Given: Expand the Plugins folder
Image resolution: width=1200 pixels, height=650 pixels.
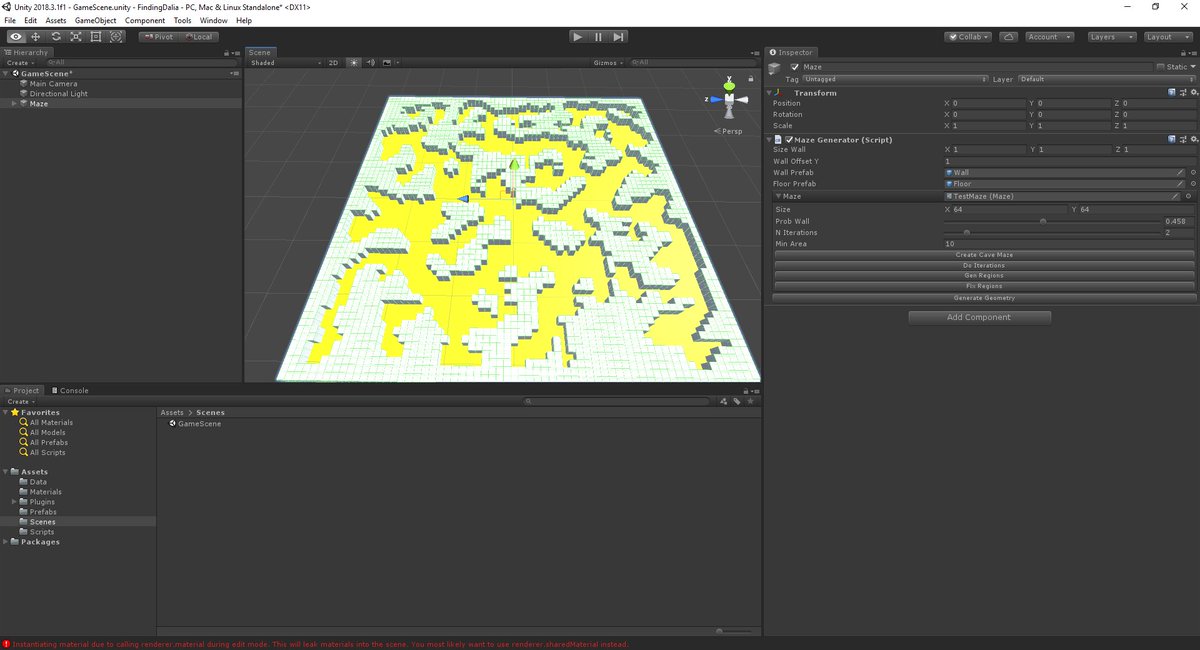Looking at the screenshot, I should point(14,501).
